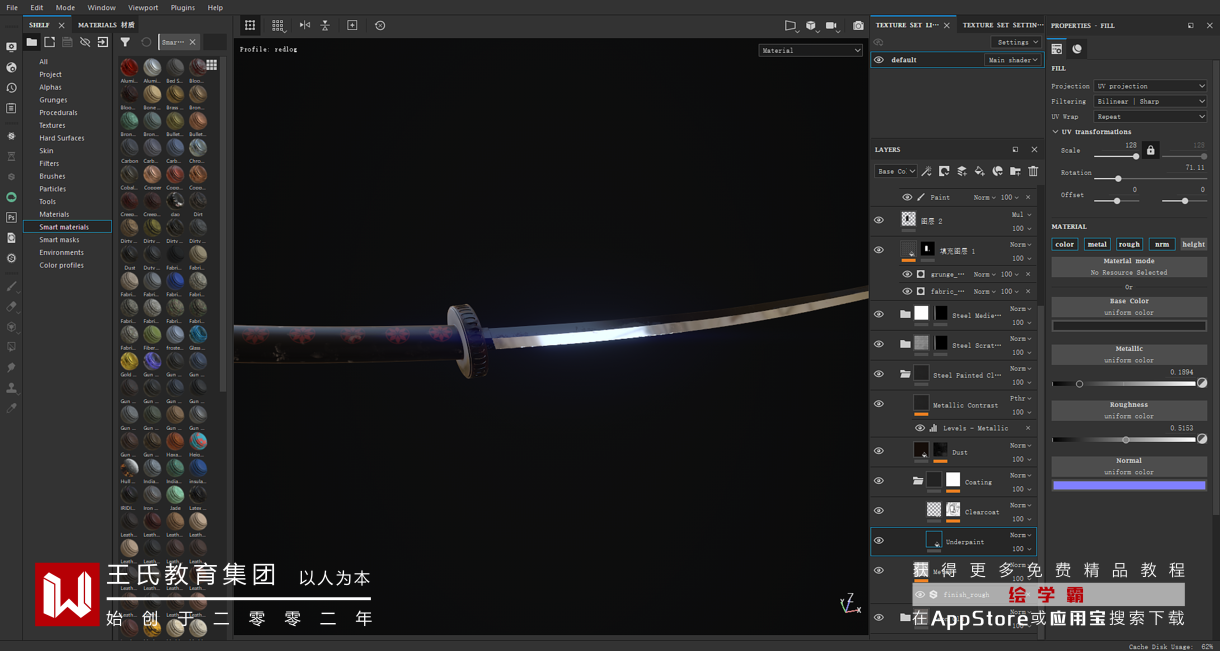
Task: Toggle visibility of the Dust layer
Action: [x=879, y=451]
